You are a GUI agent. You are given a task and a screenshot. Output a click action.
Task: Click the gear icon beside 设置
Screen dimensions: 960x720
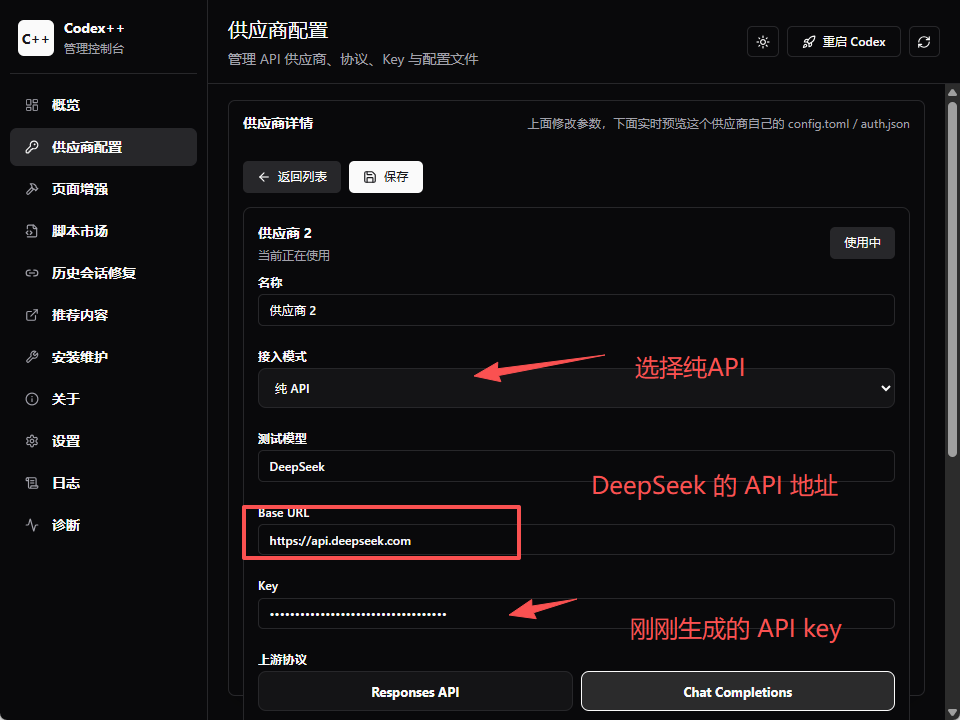point(32,441)
